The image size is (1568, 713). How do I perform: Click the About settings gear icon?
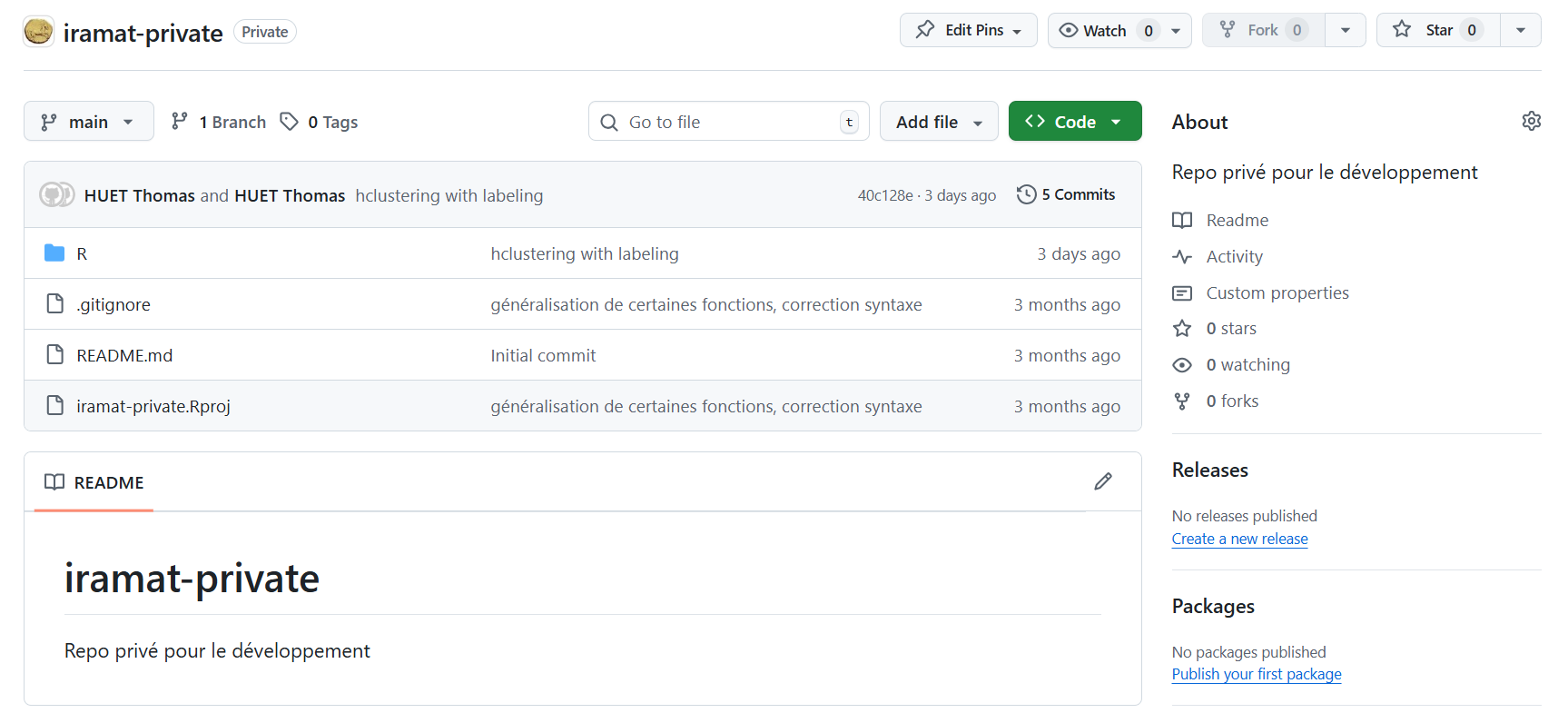coord(1531,121)
